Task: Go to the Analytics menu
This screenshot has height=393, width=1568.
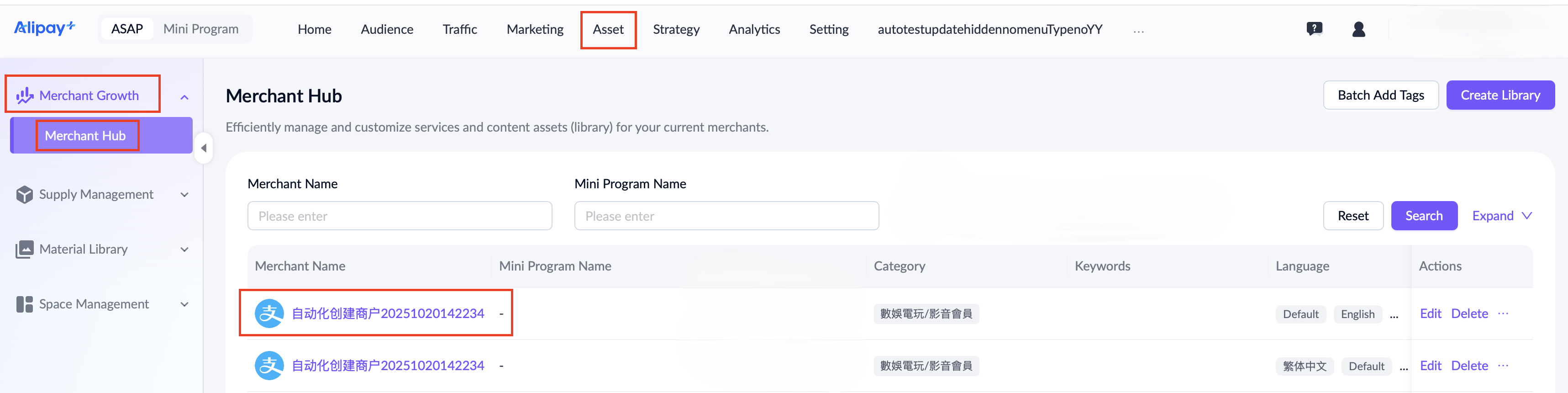Action: click(x=753, y=29)
